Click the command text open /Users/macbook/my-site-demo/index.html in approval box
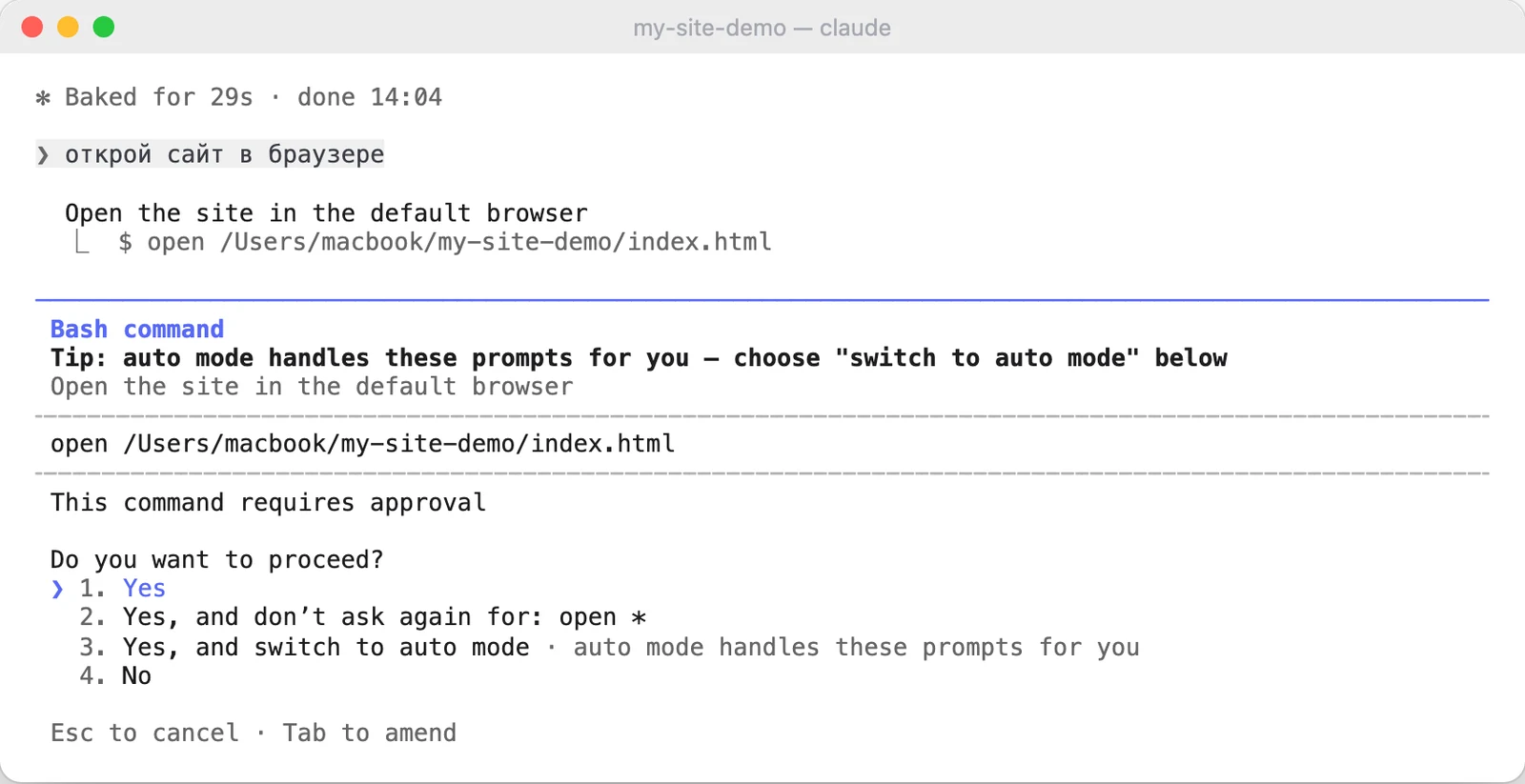Screen dimensions: 1525x784 coord(363,444)
